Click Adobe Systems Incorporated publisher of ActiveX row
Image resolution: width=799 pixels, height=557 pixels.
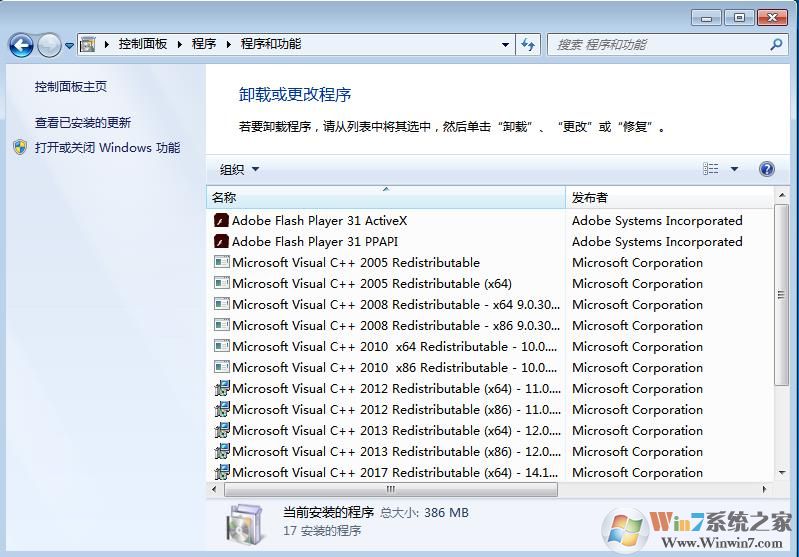click(657, 221)
